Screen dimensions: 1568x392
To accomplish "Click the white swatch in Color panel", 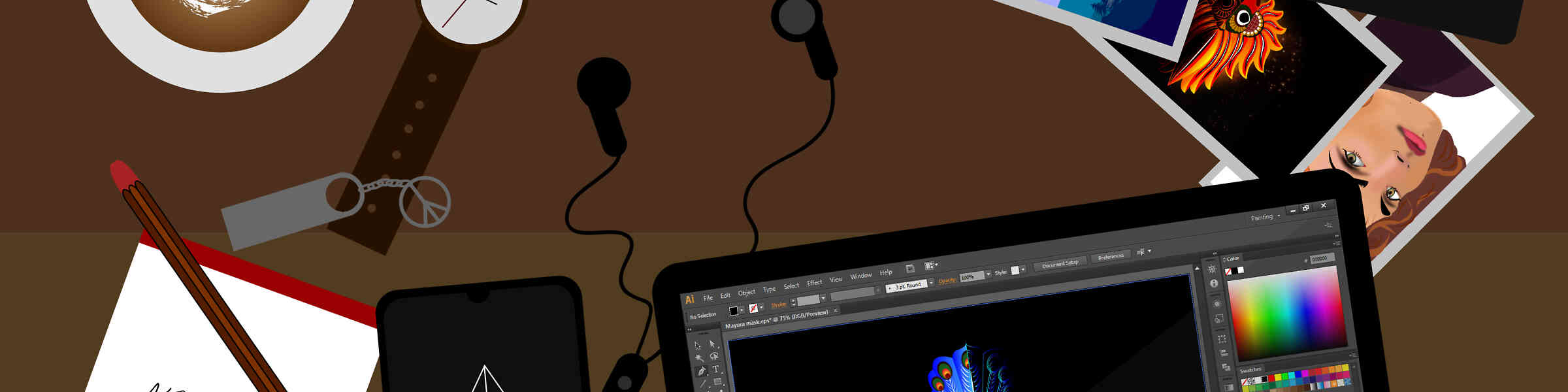I will [x=1241, y=270].
